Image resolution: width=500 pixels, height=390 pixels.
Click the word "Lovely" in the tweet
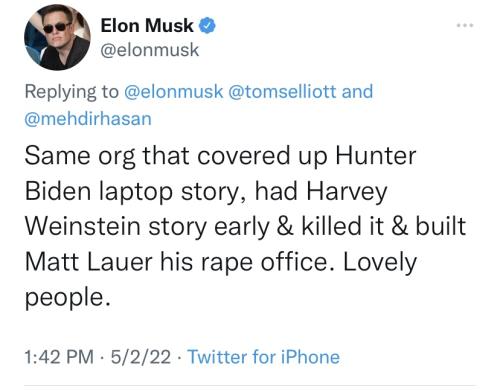coord(380,262)
